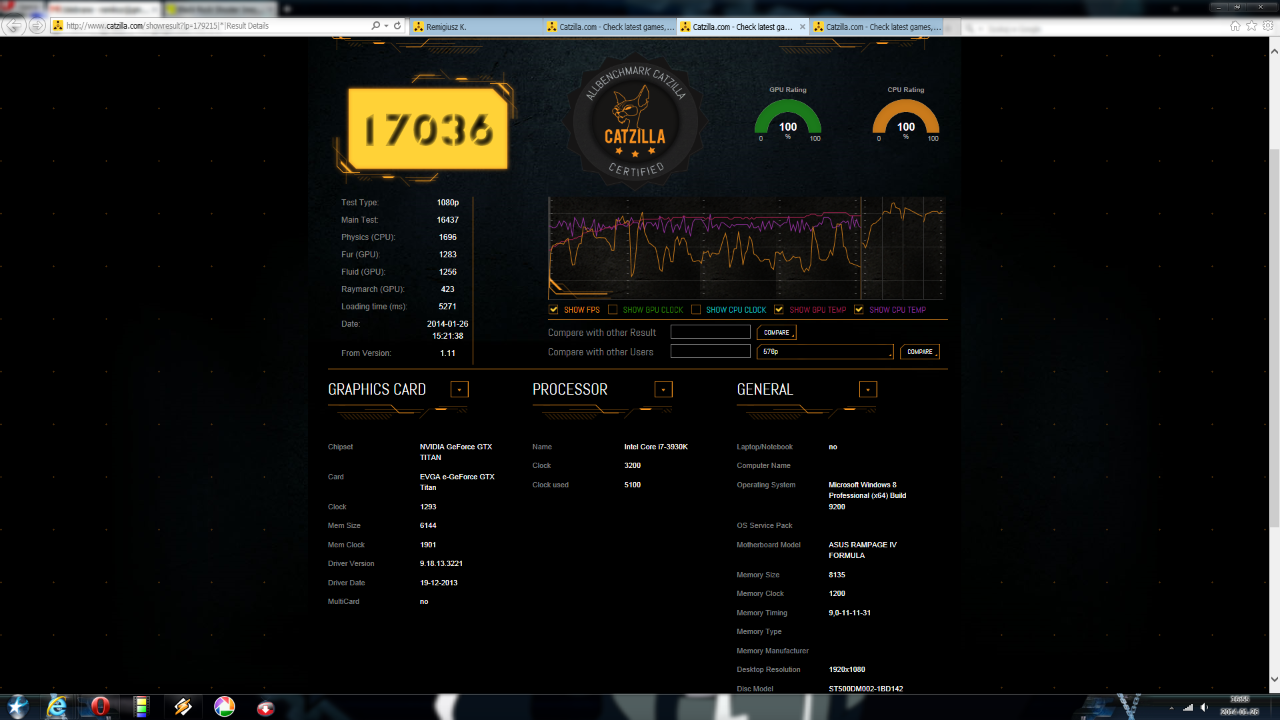Click the Refresh page icon

[397, 26]
